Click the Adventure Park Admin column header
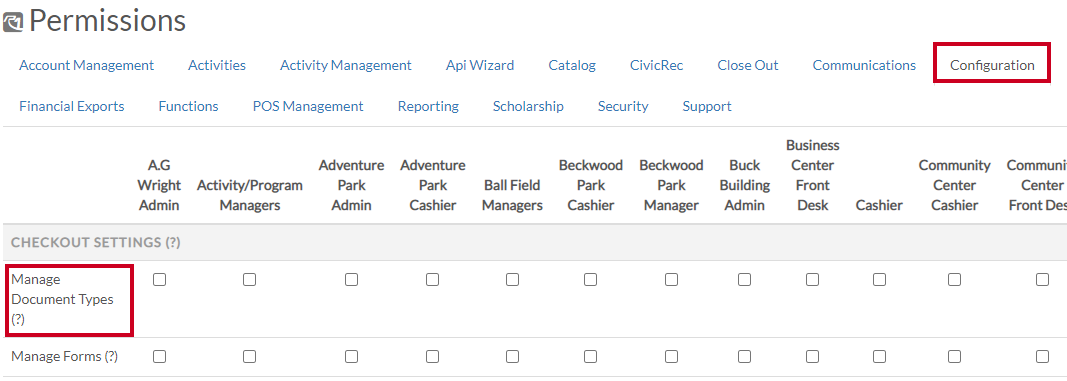Screen dimensions: 1067x381 pos(351,185)
